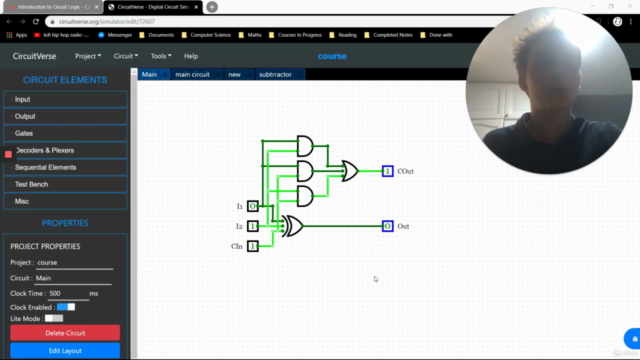
Task: Close the CircuitVerse browser tab
Action: pos(196,7)
